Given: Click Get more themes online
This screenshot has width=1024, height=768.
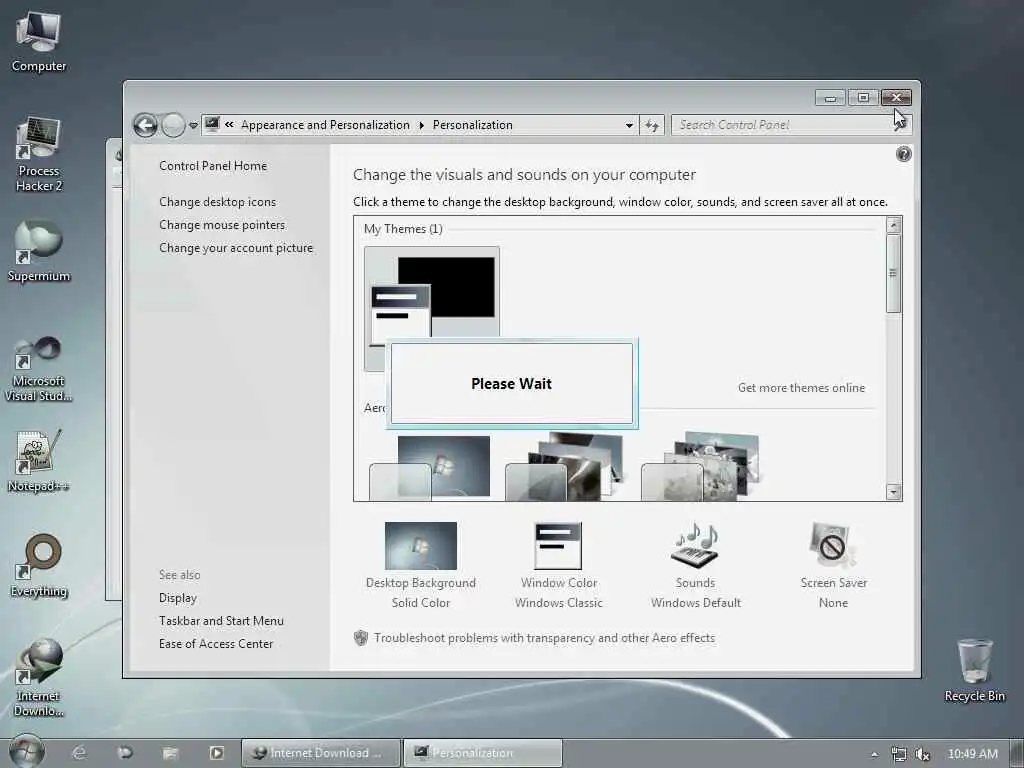Looking at the screenshot, I should [801, 388].
